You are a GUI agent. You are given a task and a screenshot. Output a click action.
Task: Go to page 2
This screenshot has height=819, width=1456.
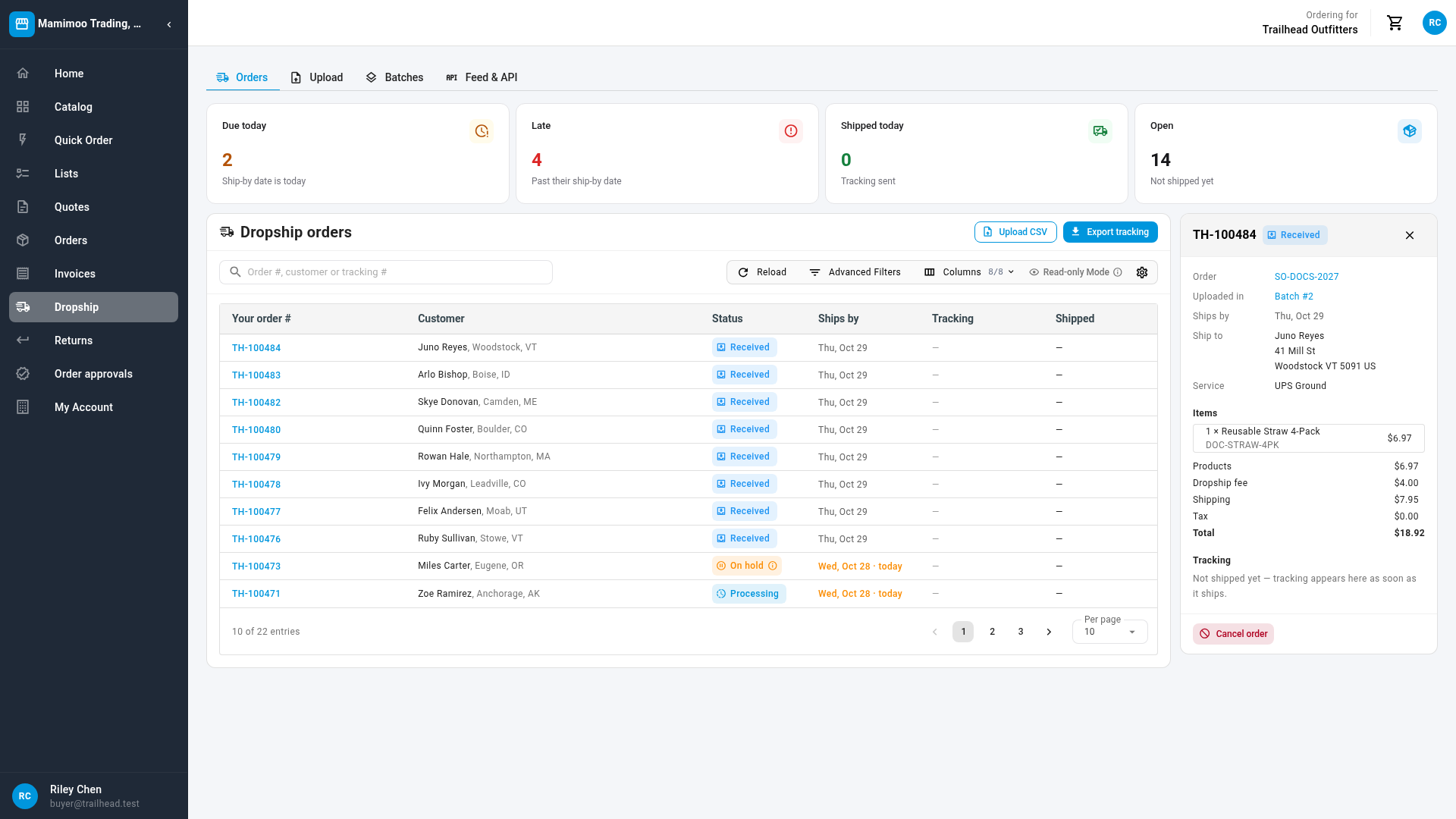tap(992, 632)
